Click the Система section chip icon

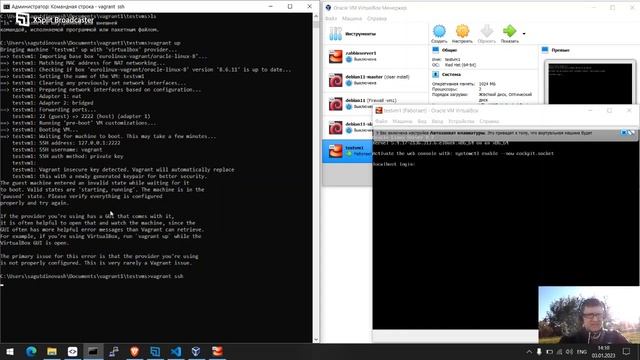coord(436,74)
